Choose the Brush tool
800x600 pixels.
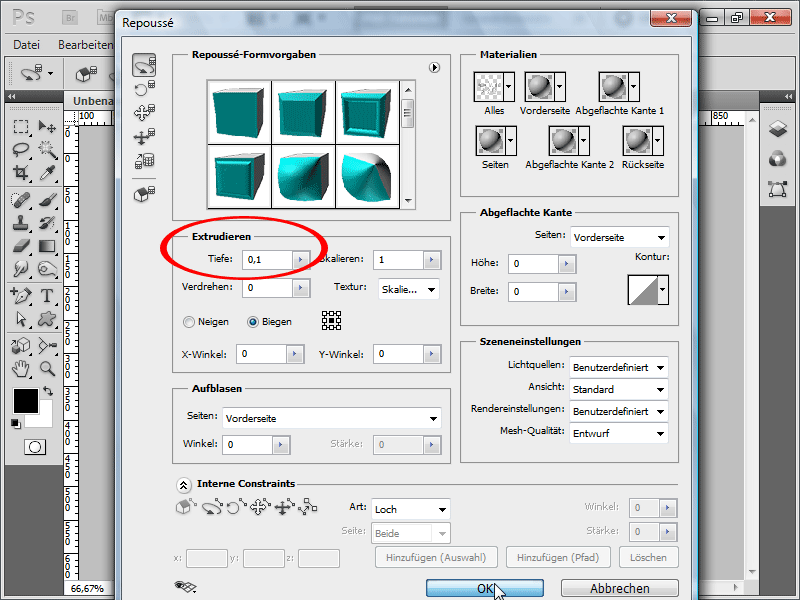tap(47, 199)
